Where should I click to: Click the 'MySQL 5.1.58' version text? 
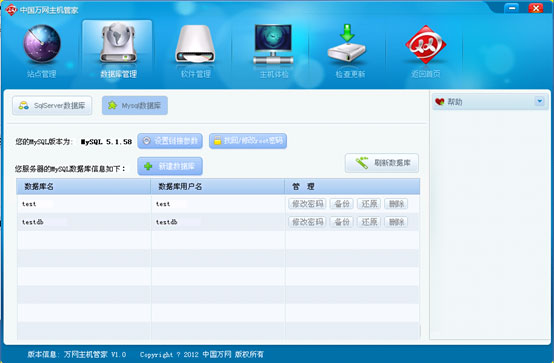click(x=106, y=142)
